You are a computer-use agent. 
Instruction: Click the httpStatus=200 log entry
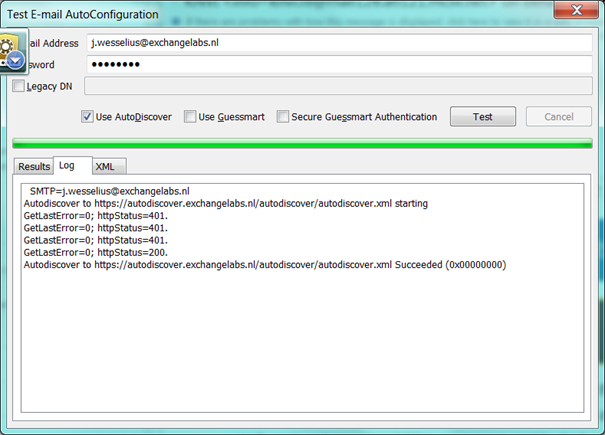95,253
